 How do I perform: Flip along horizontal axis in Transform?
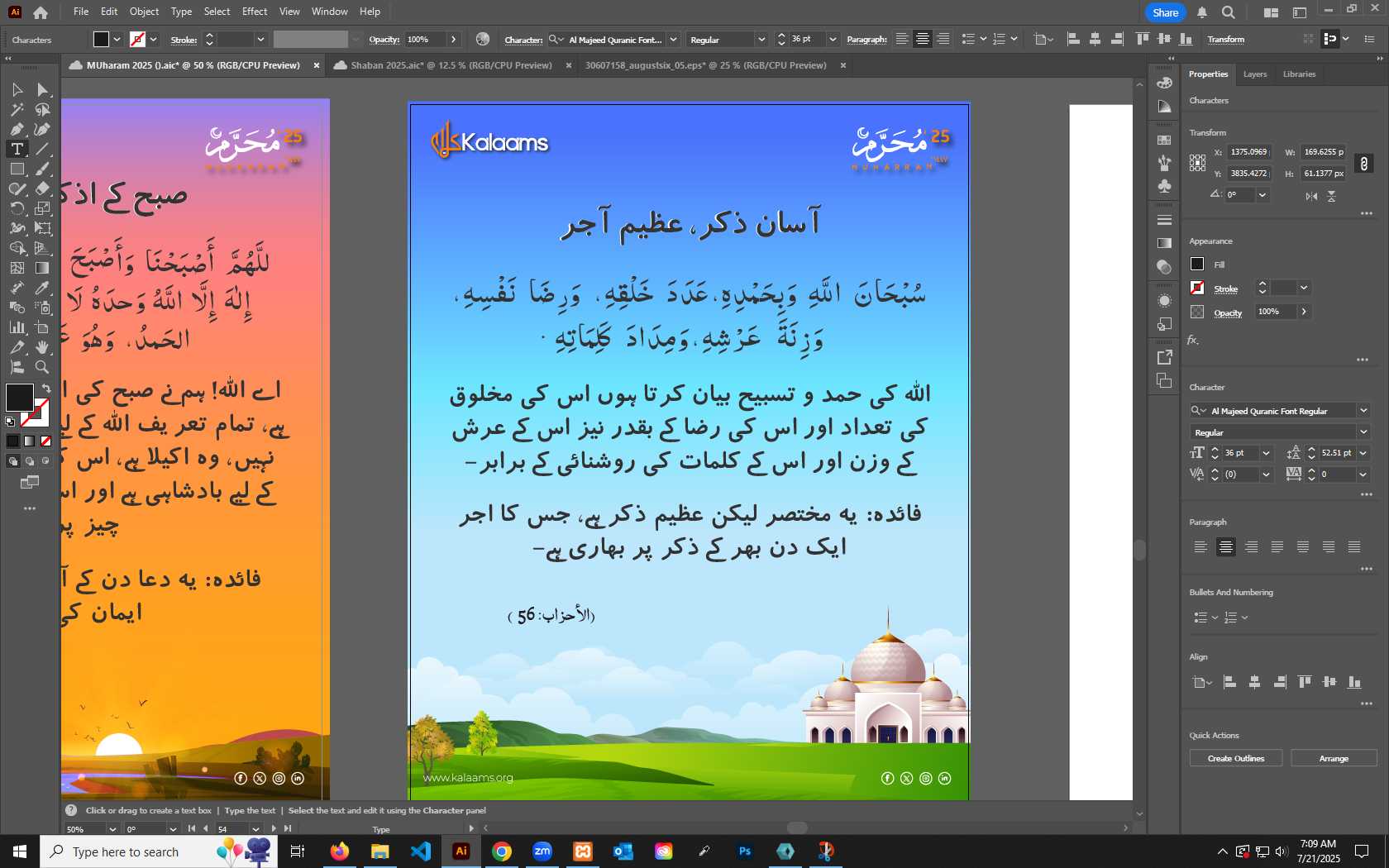click(1311, 196)
